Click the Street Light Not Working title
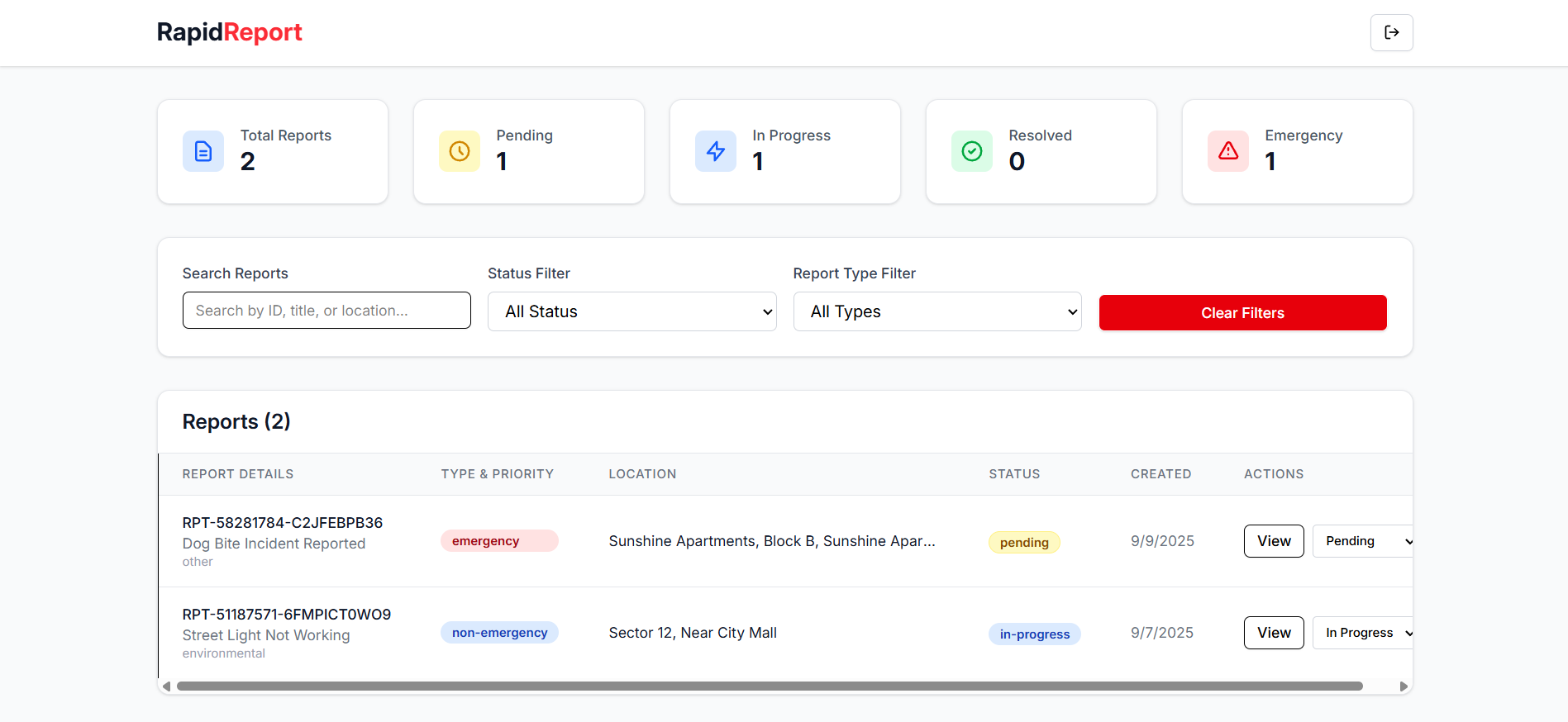1568x722 pixels. pos(266,635)
